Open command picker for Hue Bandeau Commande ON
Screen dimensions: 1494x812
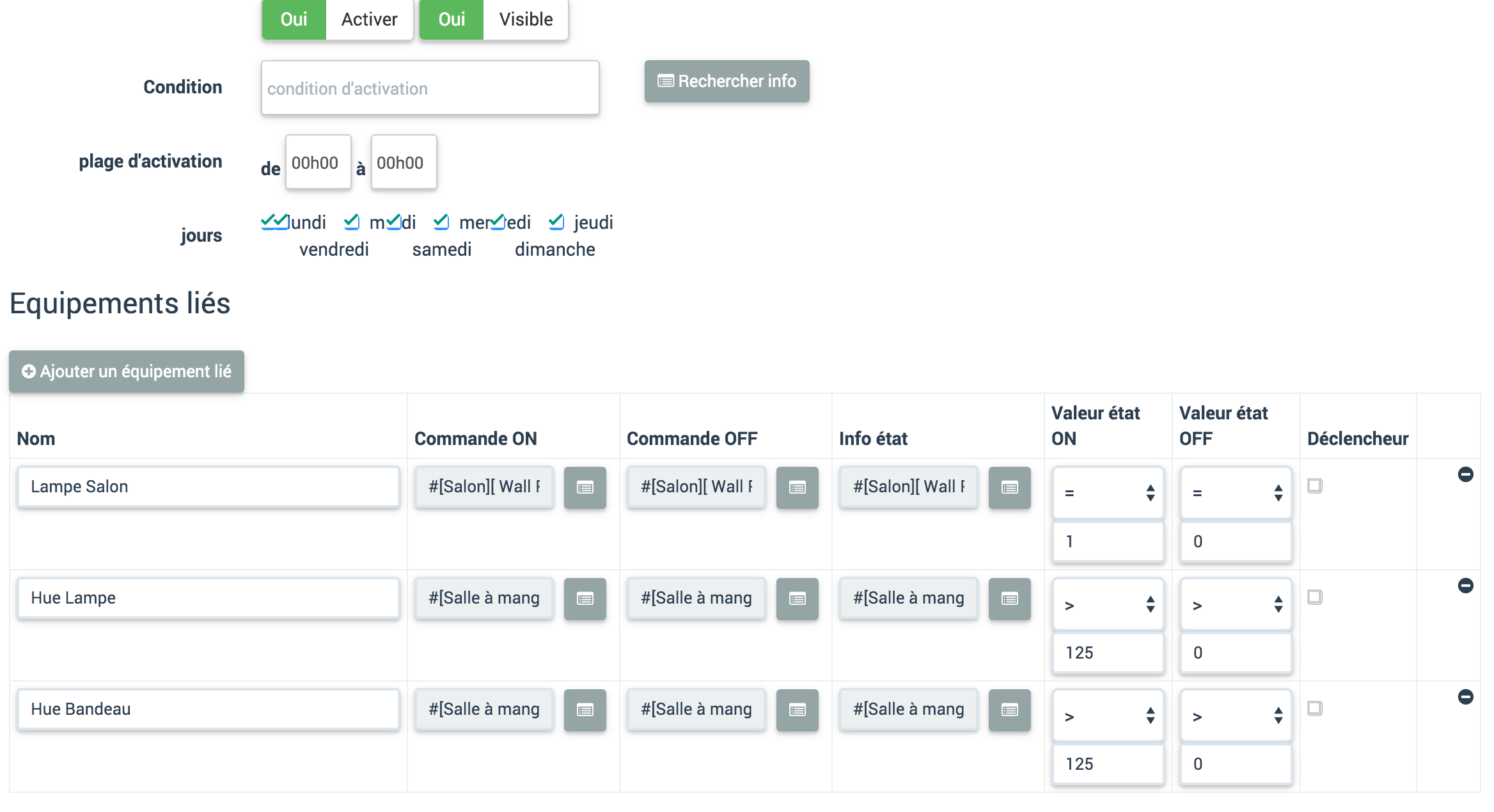585,710
